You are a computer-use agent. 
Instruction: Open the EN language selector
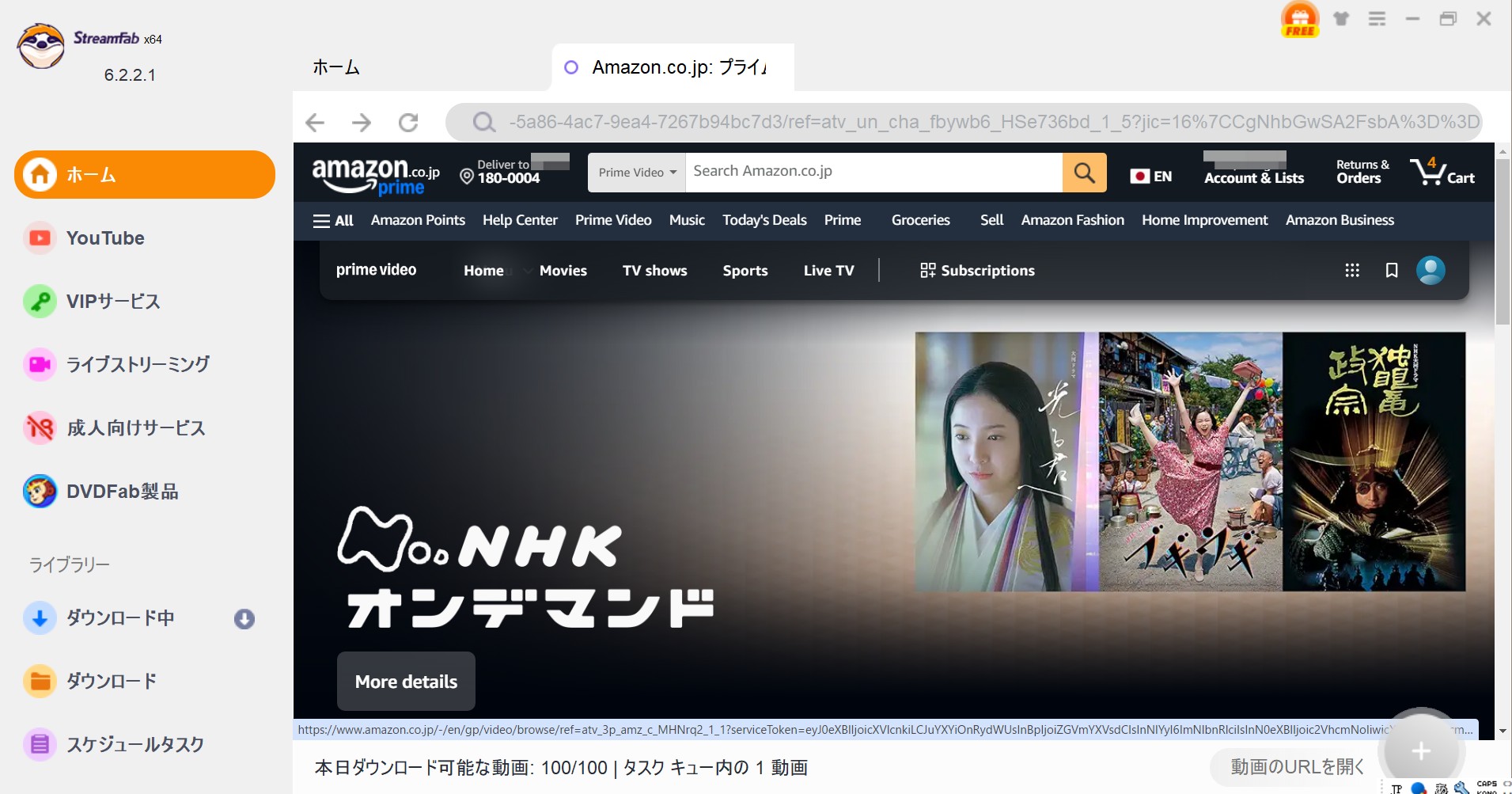coord(1151,176)
